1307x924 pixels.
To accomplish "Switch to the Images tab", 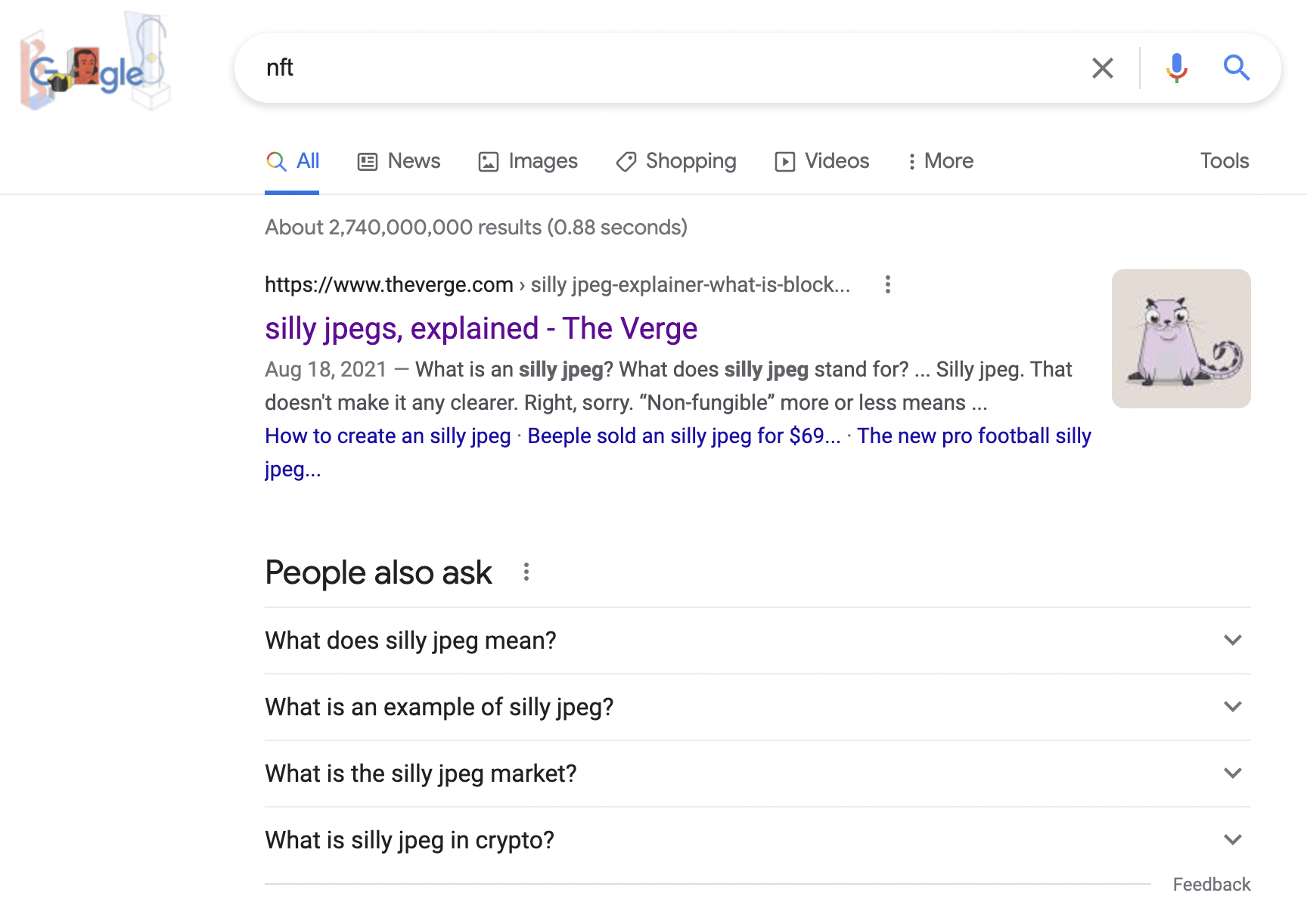I will click(x=528, y=161).
